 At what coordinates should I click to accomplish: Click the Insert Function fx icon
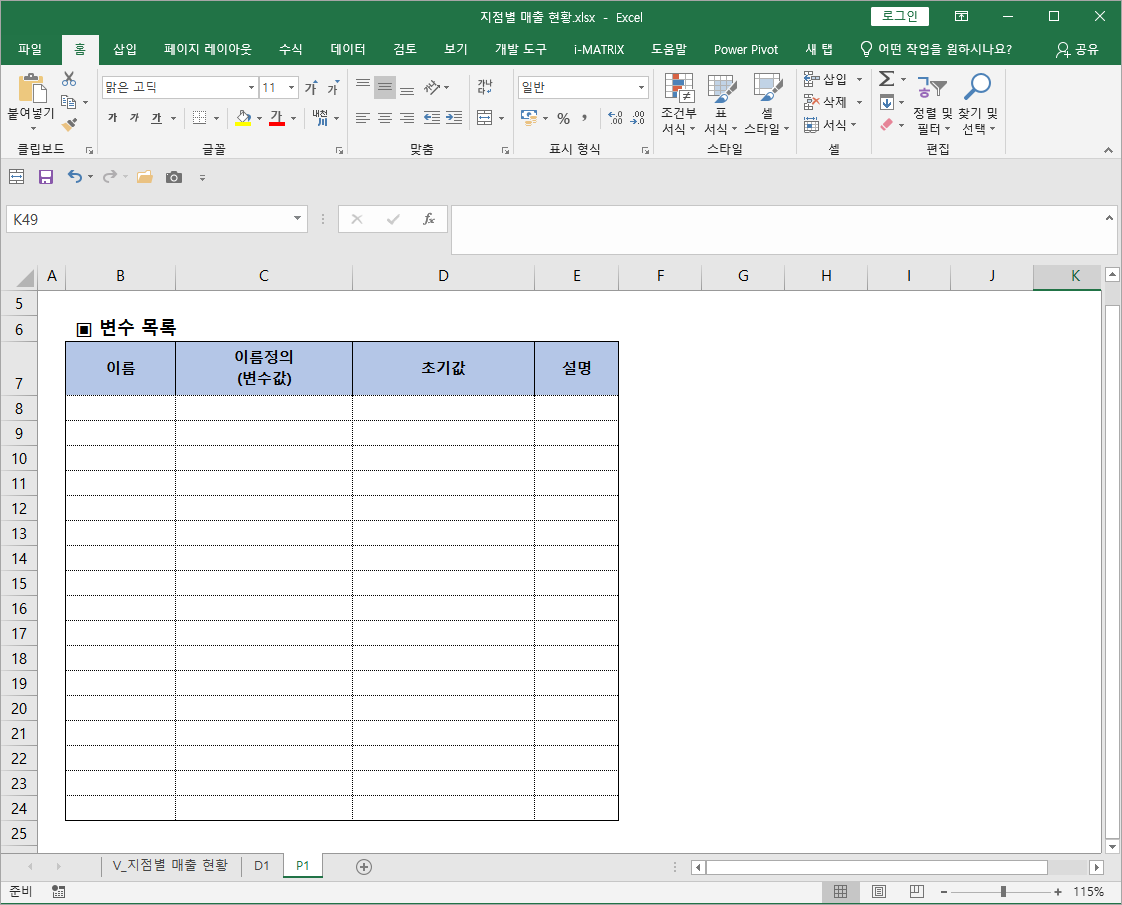(x=429, y=219)
